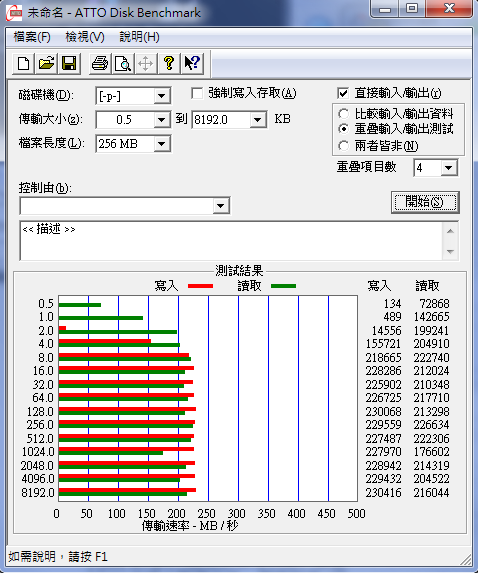Maximize the ATTO Disk Benchmark window
This screenshot has width=478, height=573.
(412, 9)
